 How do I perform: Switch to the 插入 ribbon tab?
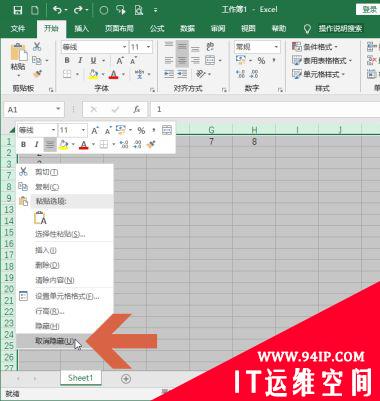tap(81, 29)
